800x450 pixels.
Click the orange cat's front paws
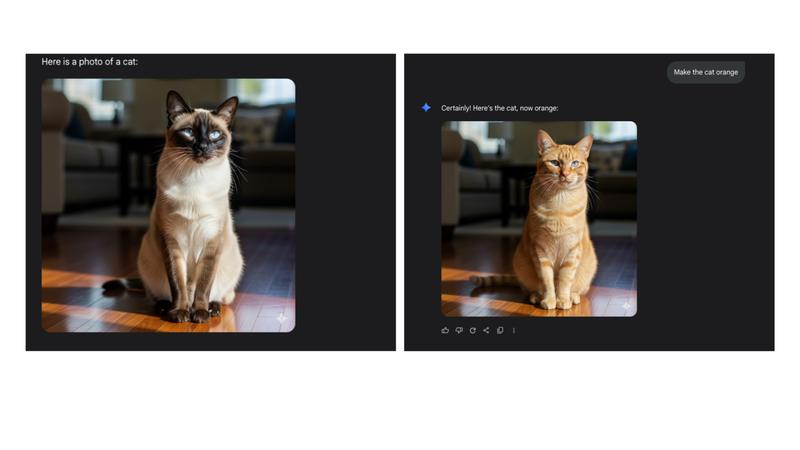[555, 300]
